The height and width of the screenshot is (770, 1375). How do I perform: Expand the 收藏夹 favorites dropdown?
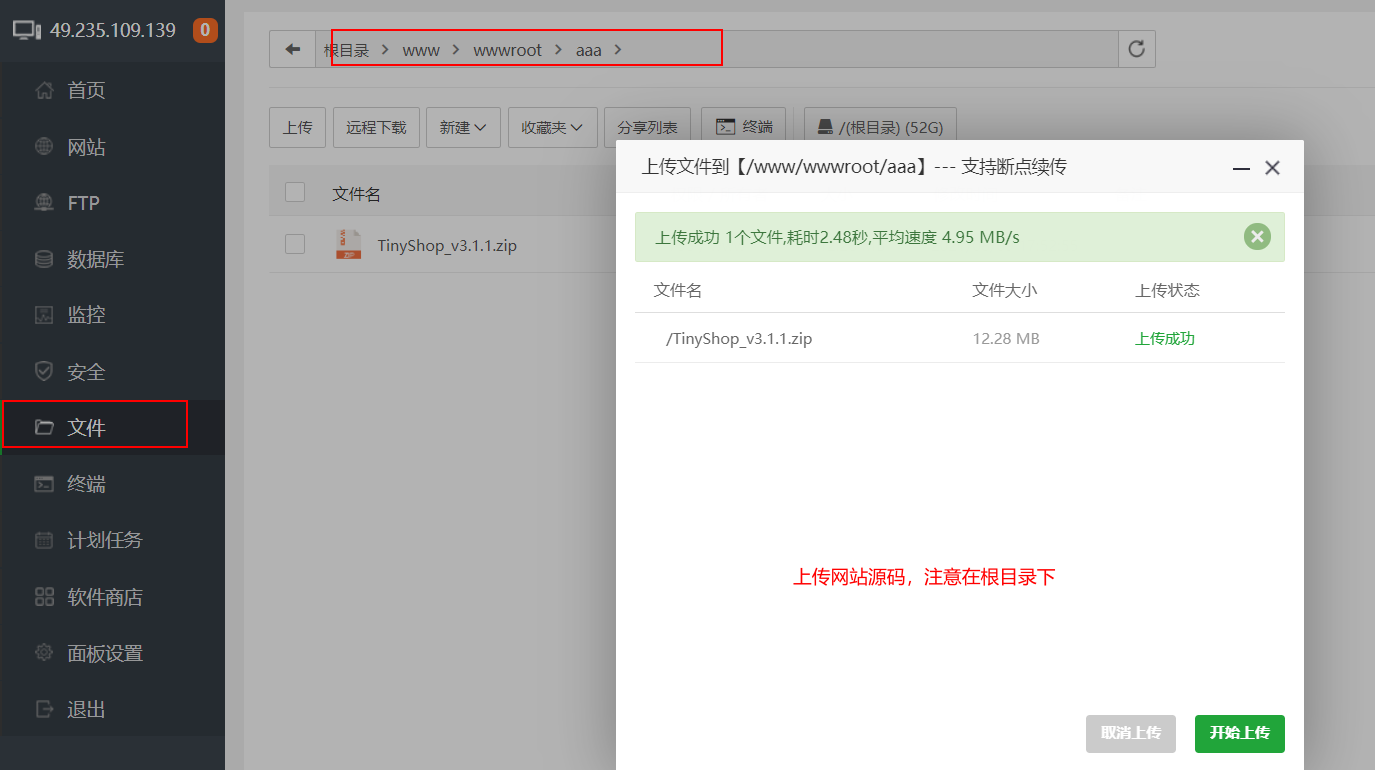click(553, 128)
